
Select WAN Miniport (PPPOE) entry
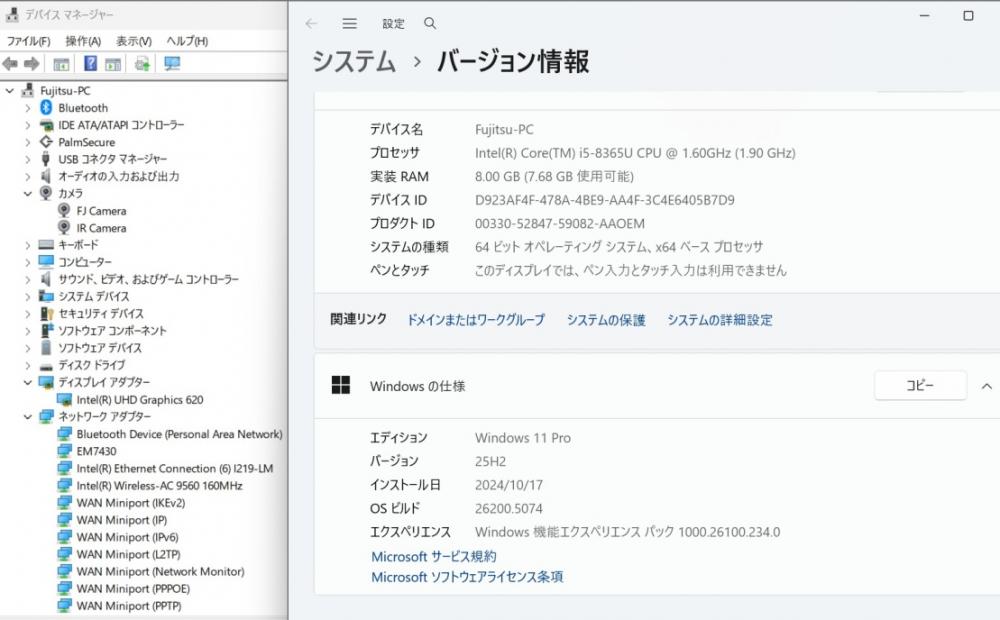(x=133, y=589)
